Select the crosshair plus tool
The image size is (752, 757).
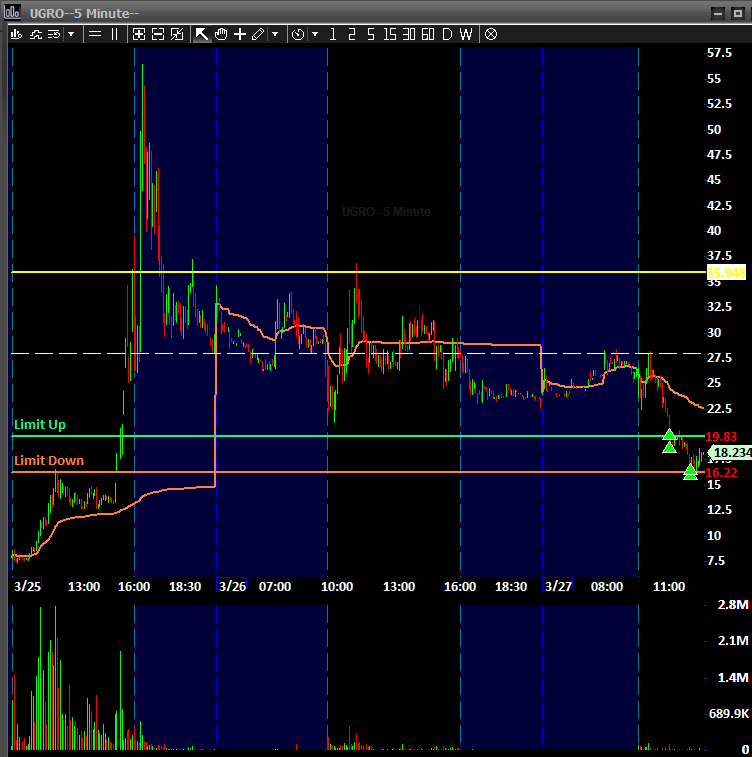pos(240,34)
